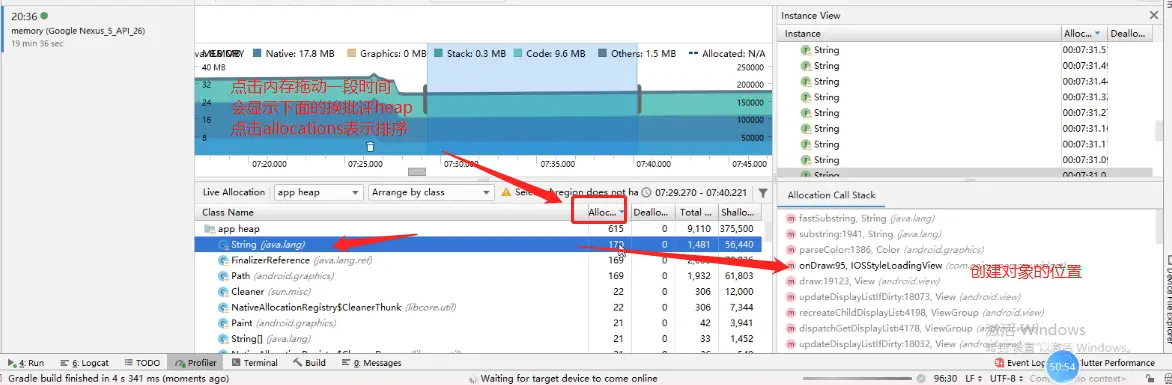
Task: Open the app heap dropdown
Action: pyautogui.click(x=318, y=192)
